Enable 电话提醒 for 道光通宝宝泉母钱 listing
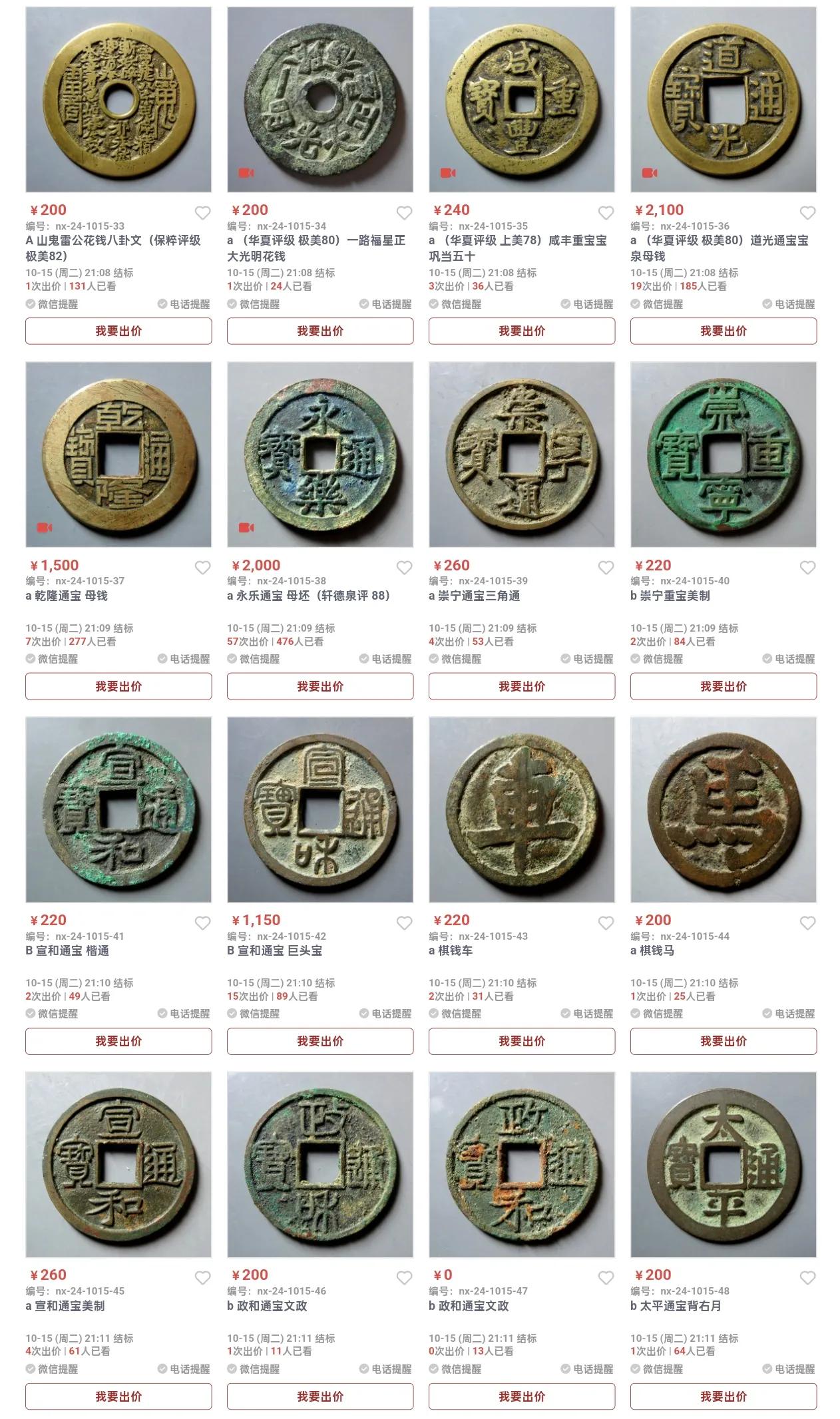840x1419 pixels. (789, 304)
